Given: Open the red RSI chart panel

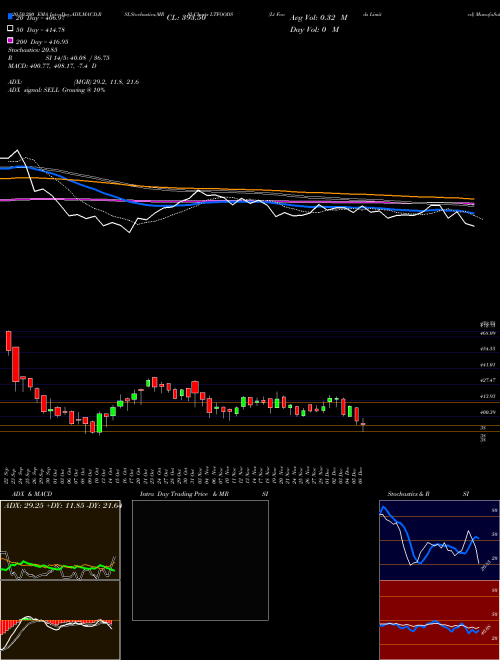Looking at the screenshot, I should (439, 620).
